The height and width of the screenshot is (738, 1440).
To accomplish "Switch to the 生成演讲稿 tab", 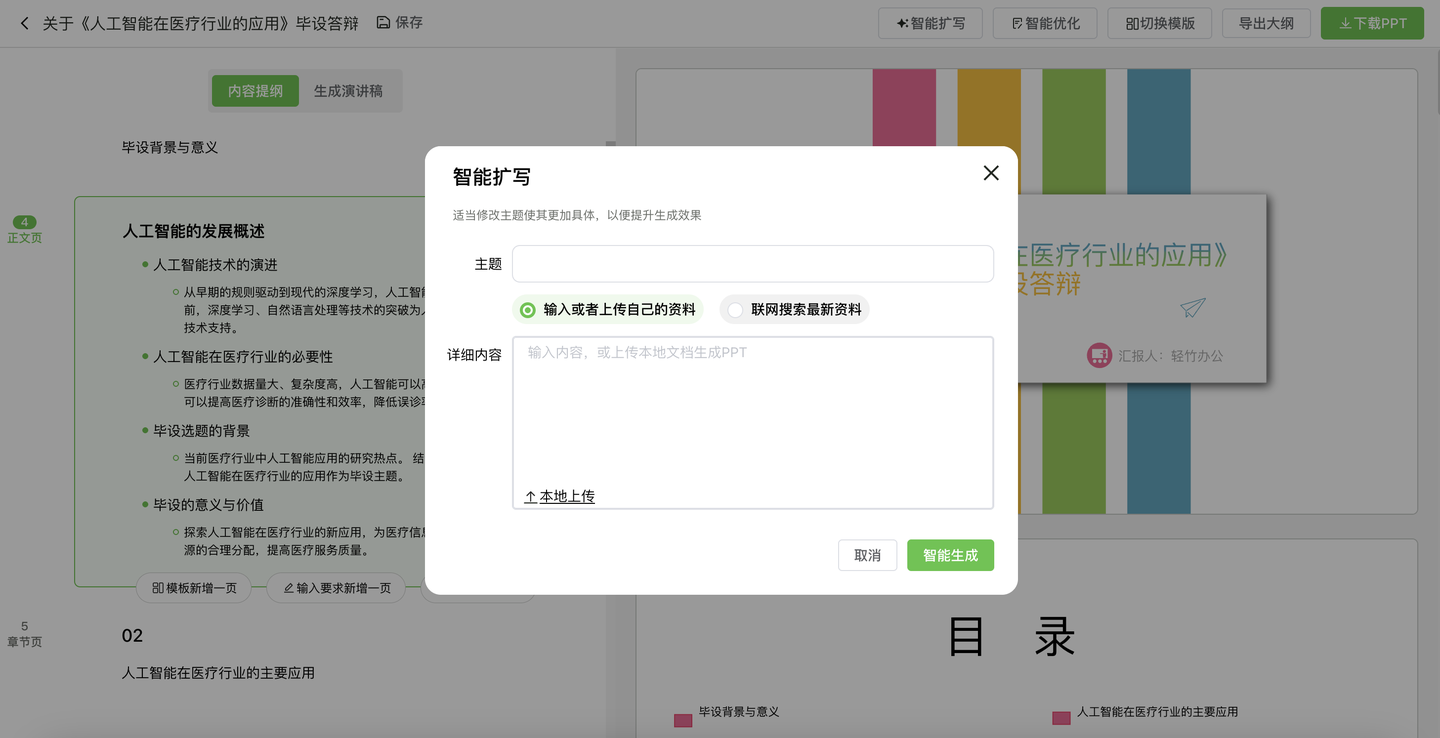I will click(350, 91).
